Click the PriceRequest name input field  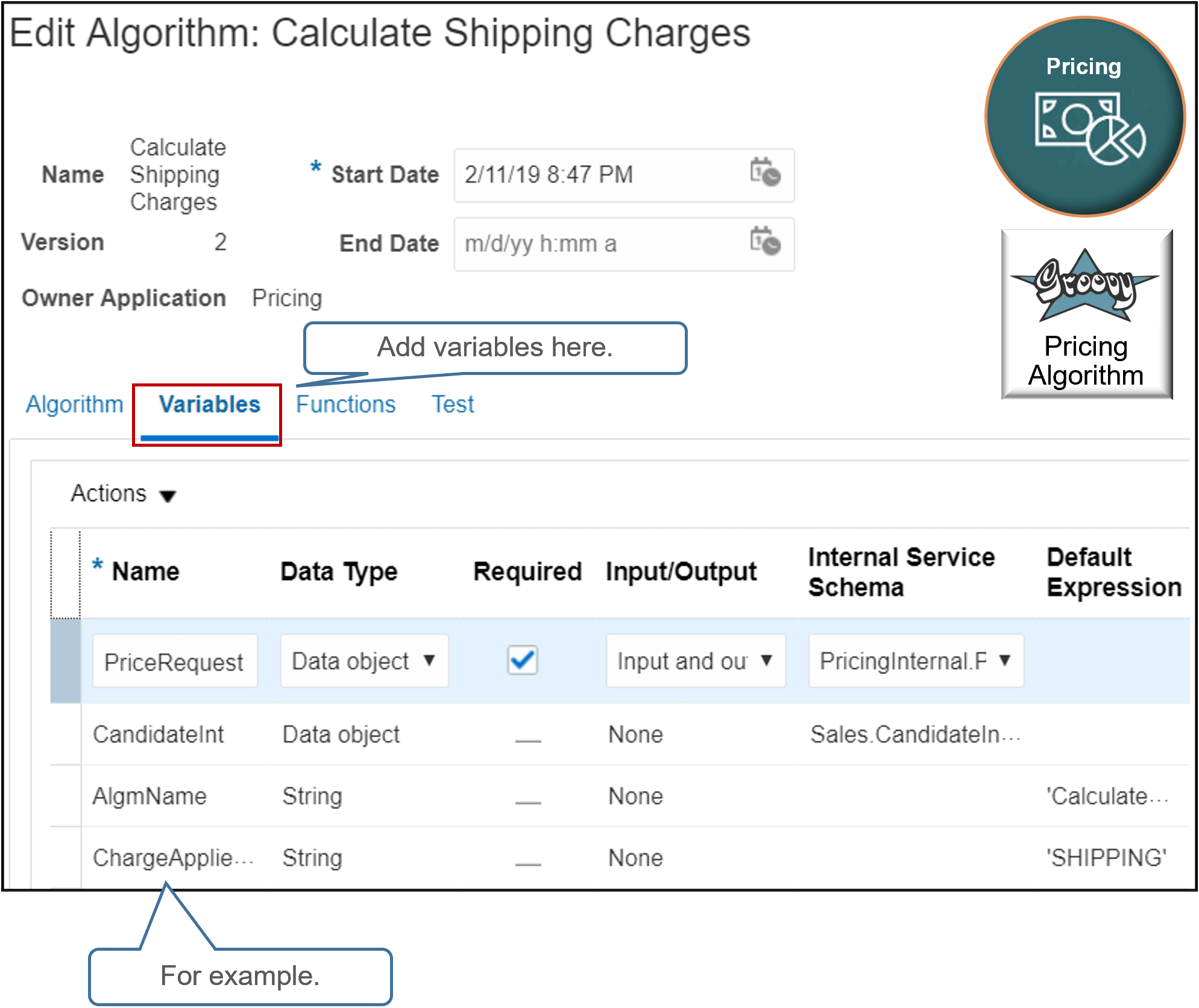(x=174, y=661)
